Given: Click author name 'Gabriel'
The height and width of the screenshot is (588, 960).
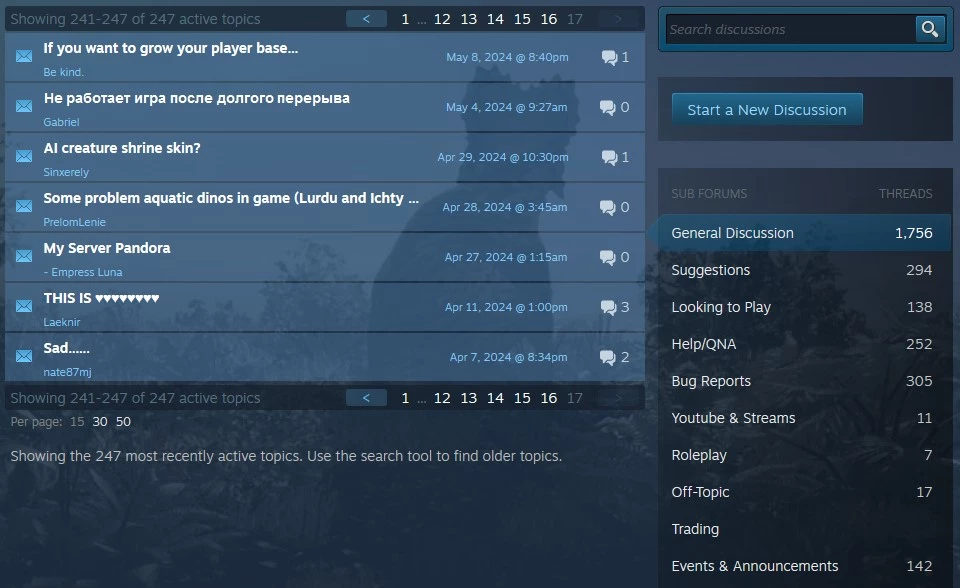Looking at the screenshot, I should pyautogui.click(x=61, y=122).
